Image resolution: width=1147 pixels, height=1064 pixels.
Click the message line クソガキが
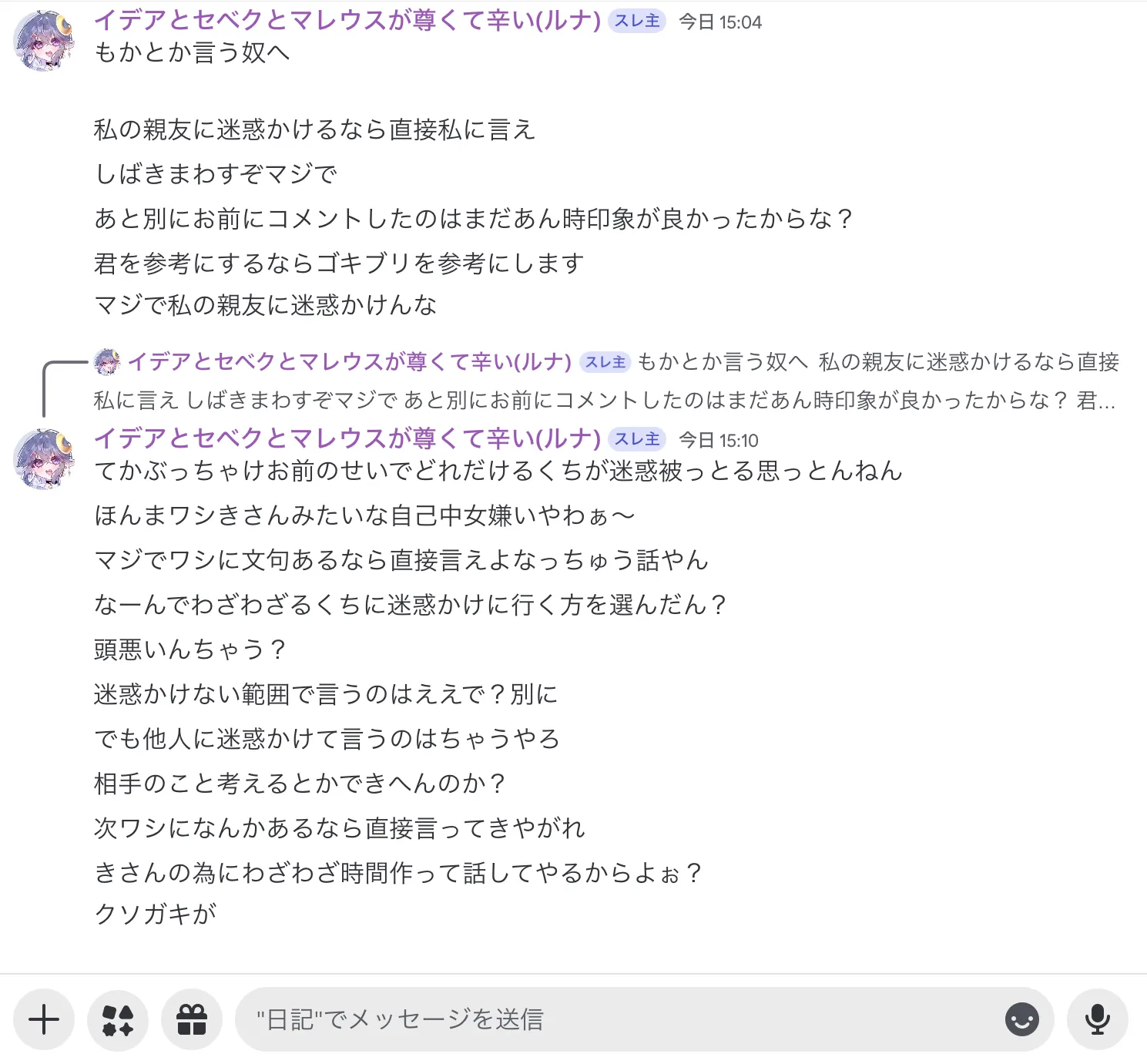pos(156,914)
